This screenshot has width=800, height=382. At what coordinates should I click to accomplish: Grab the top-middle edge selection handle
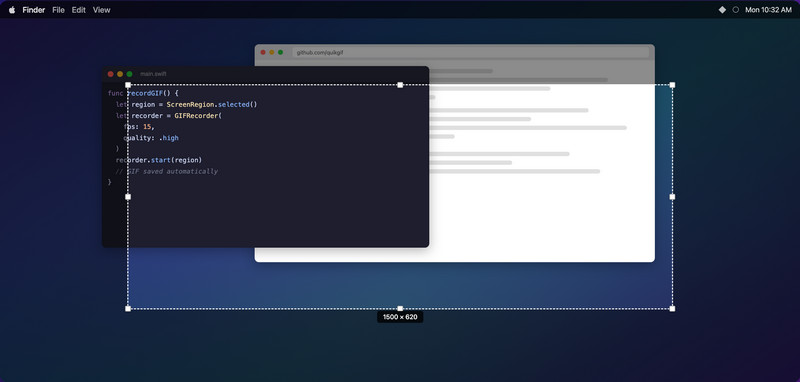point(400,85)
